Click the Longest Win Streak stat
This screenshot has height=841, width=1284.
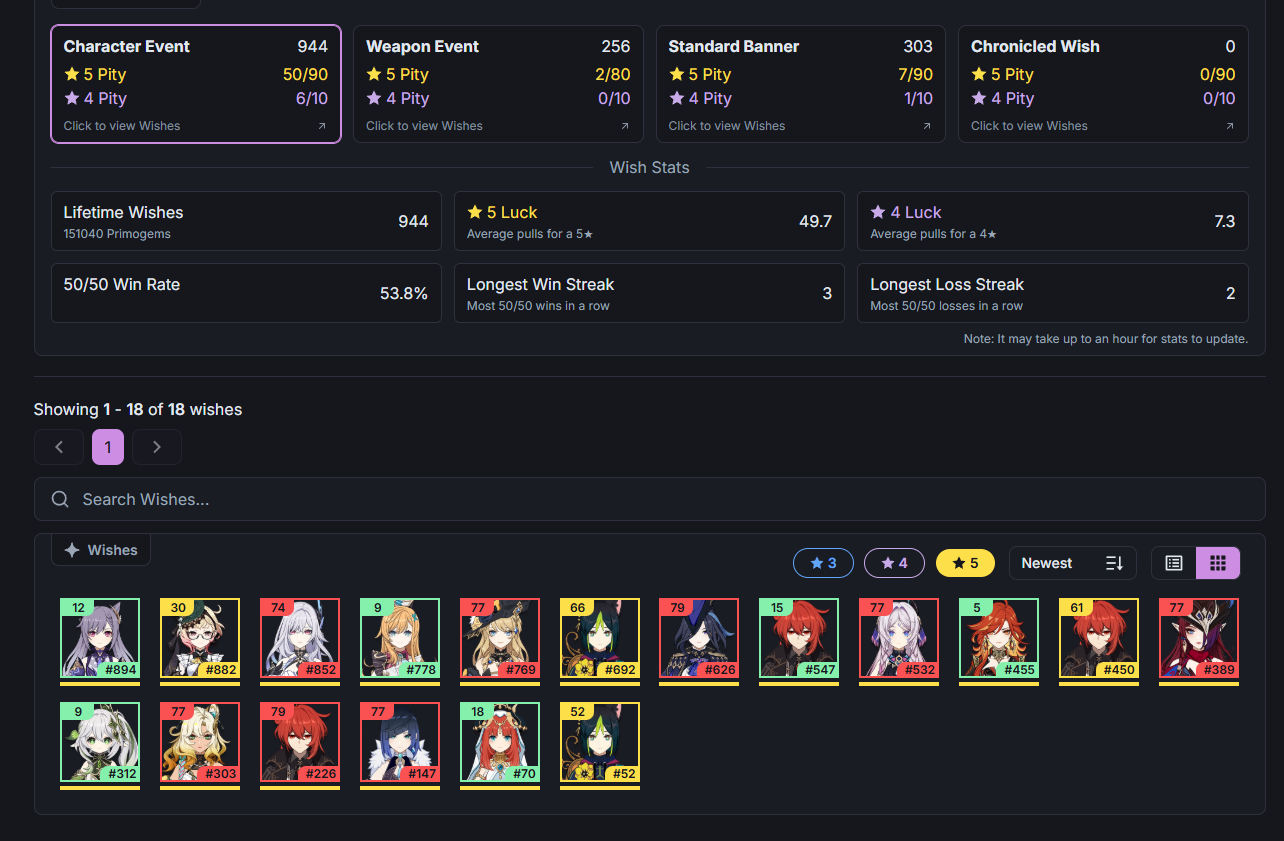[649, 293]
